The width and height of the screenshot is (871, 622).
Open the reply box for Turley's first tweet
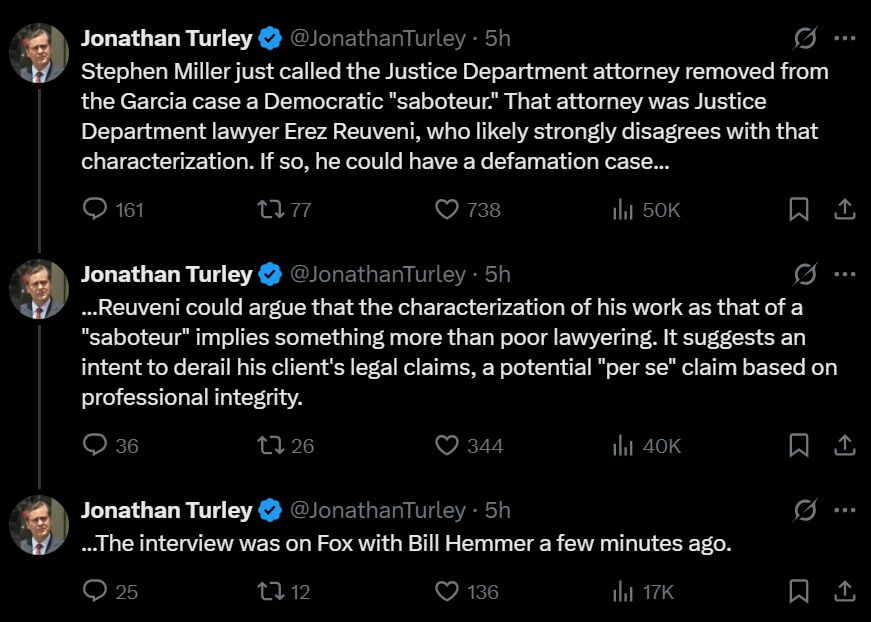95,210
